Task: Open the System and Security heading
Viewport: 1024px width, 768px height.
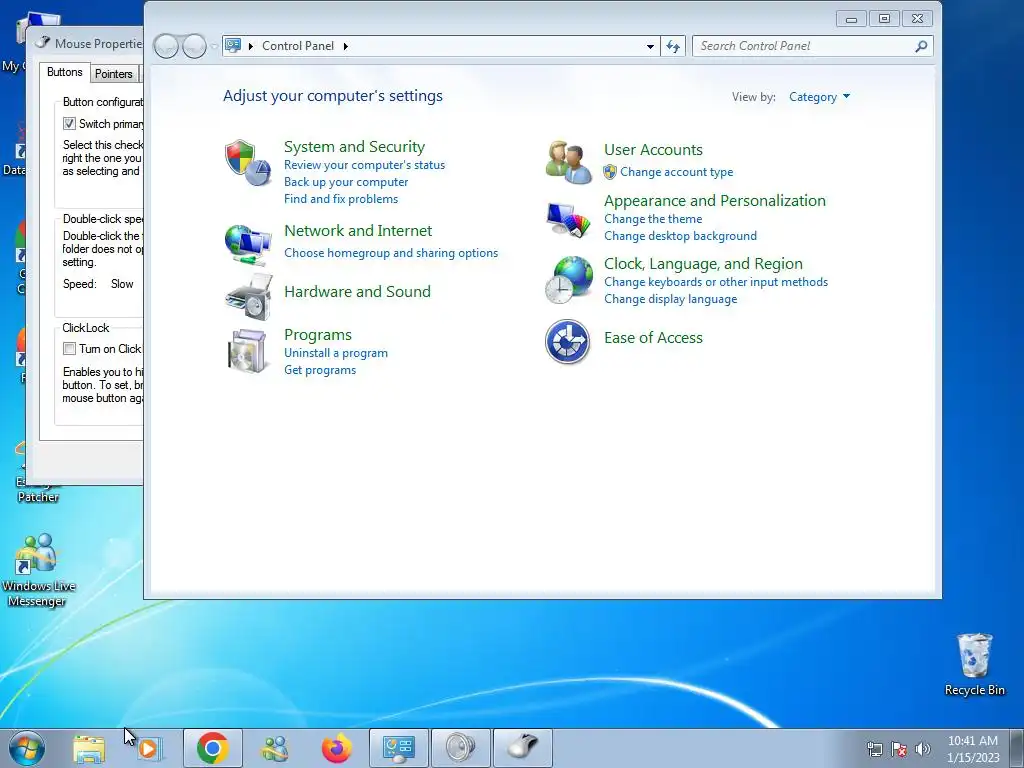Action: (355, 146)
